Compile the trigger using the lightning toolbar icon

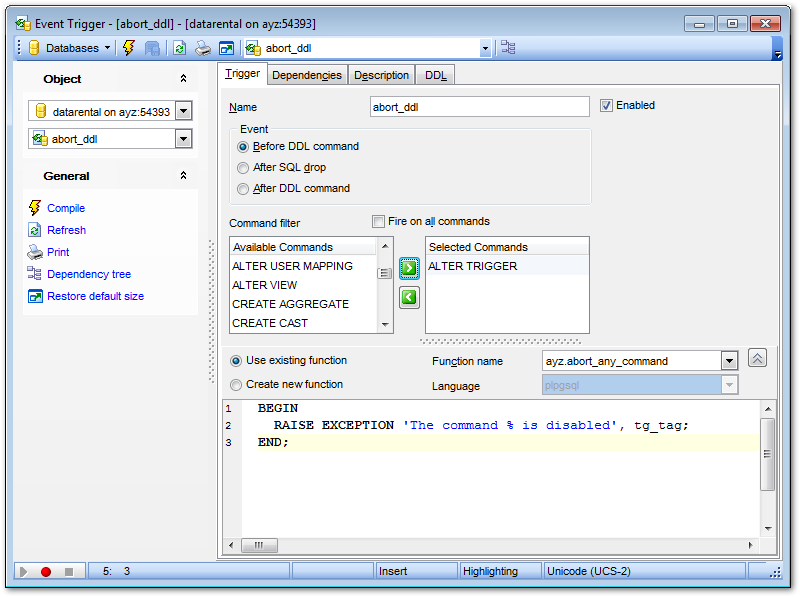[x=128, y=47]
